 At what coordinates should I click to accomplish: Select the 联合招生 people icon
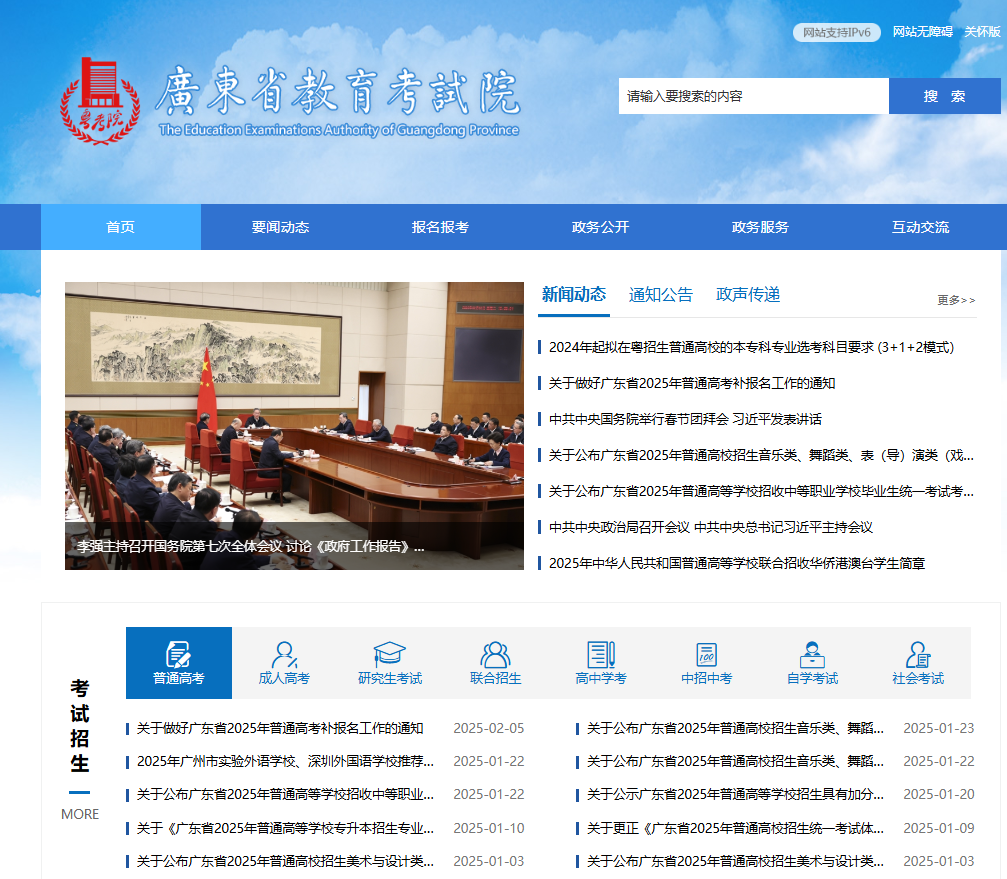[x=494, y=655]
